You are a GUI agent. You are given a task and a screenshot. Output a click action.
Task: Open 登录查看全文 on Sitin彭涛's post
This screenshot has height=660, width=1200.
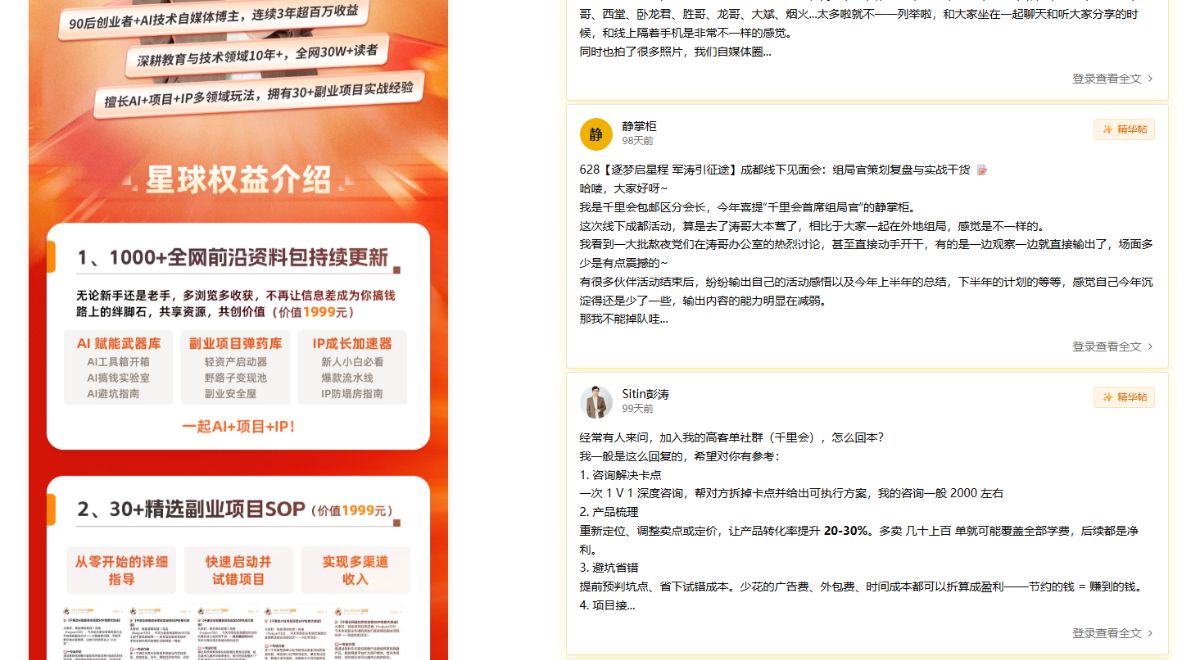pyautogui.click(x=1106, y=633)
